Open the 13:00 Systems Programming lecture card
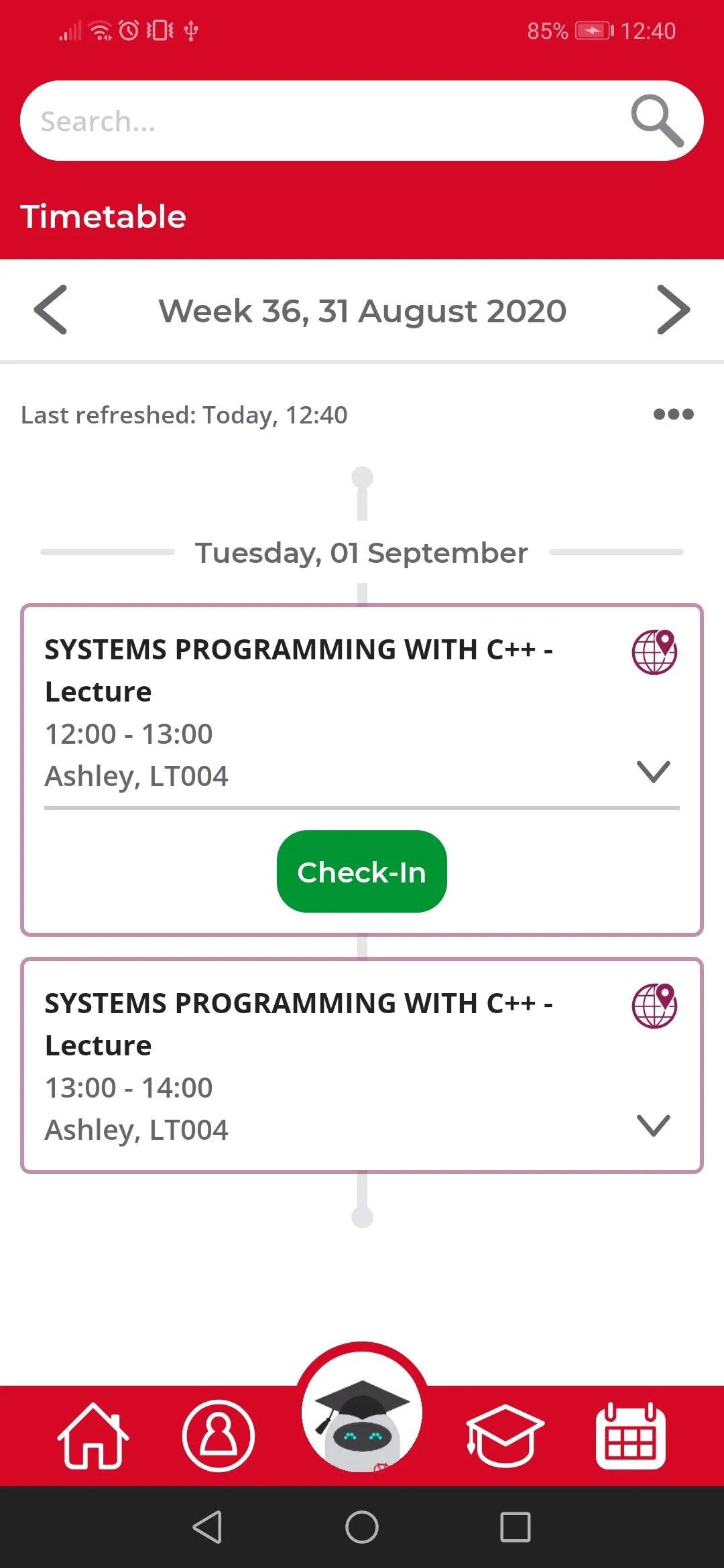Viewport: 724px width, 1568px height. (x=362, y=1065)
